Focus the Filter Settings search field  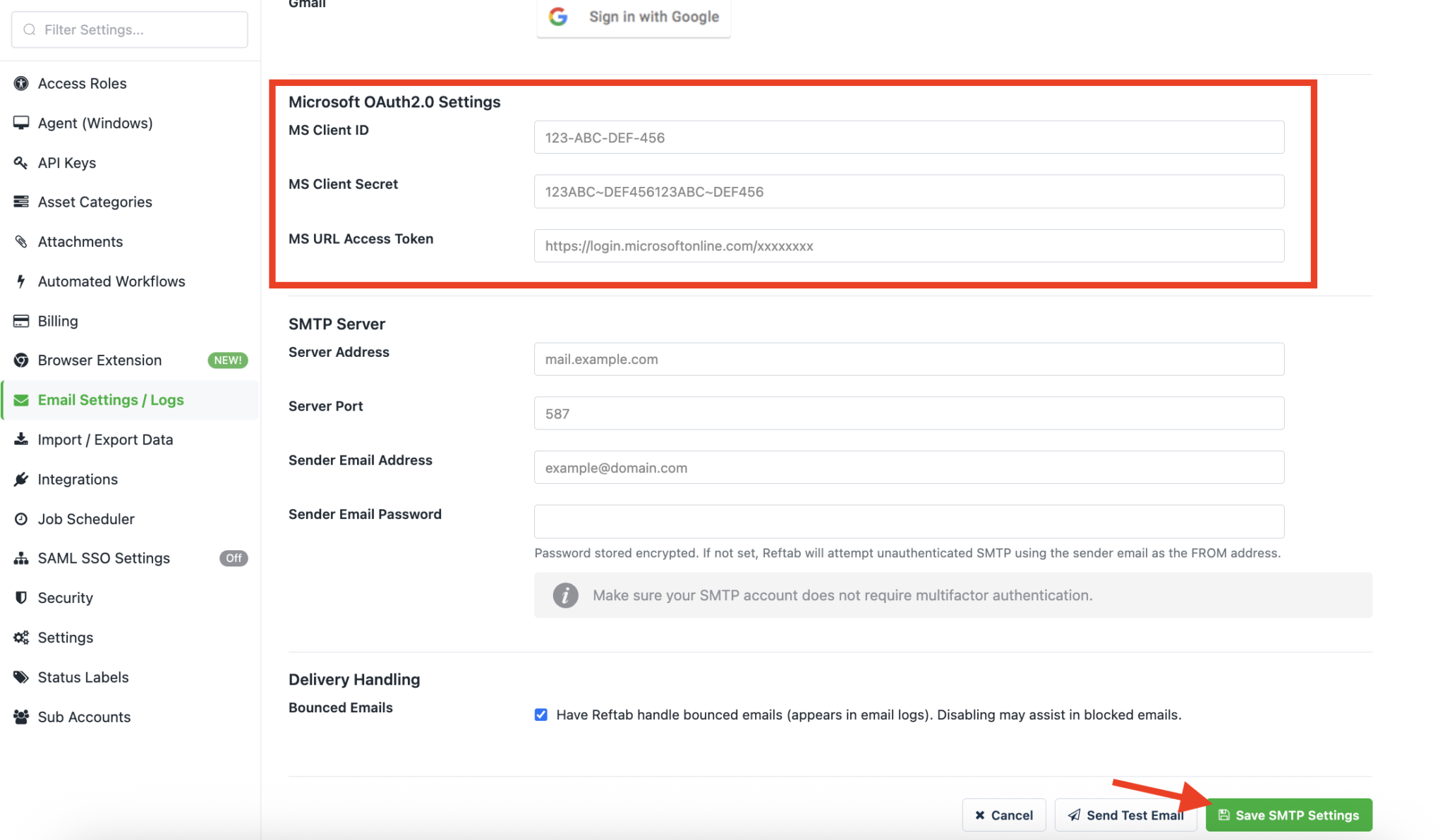[130, 30]
